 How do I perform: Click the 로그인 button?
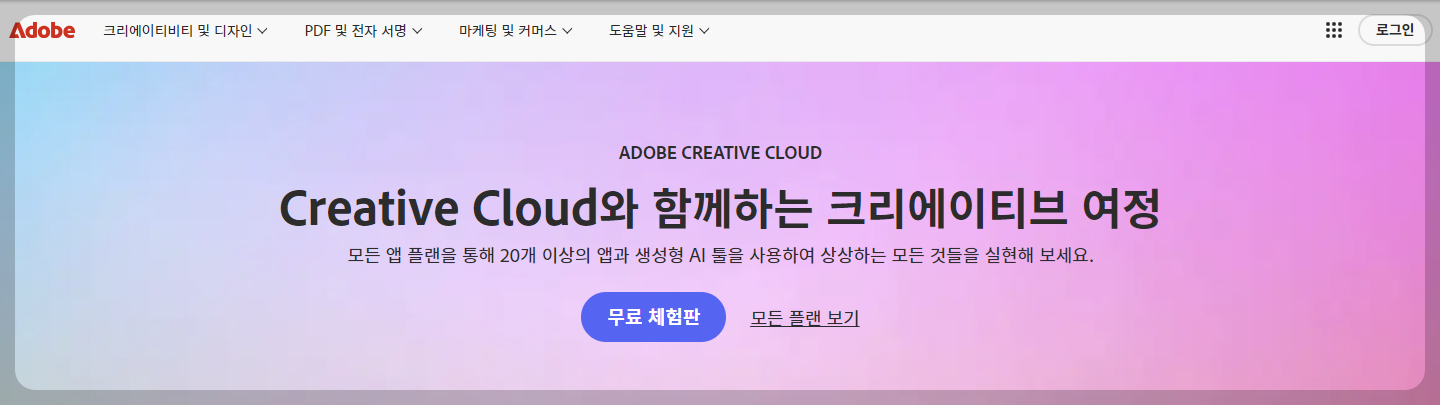[1395, 30]
